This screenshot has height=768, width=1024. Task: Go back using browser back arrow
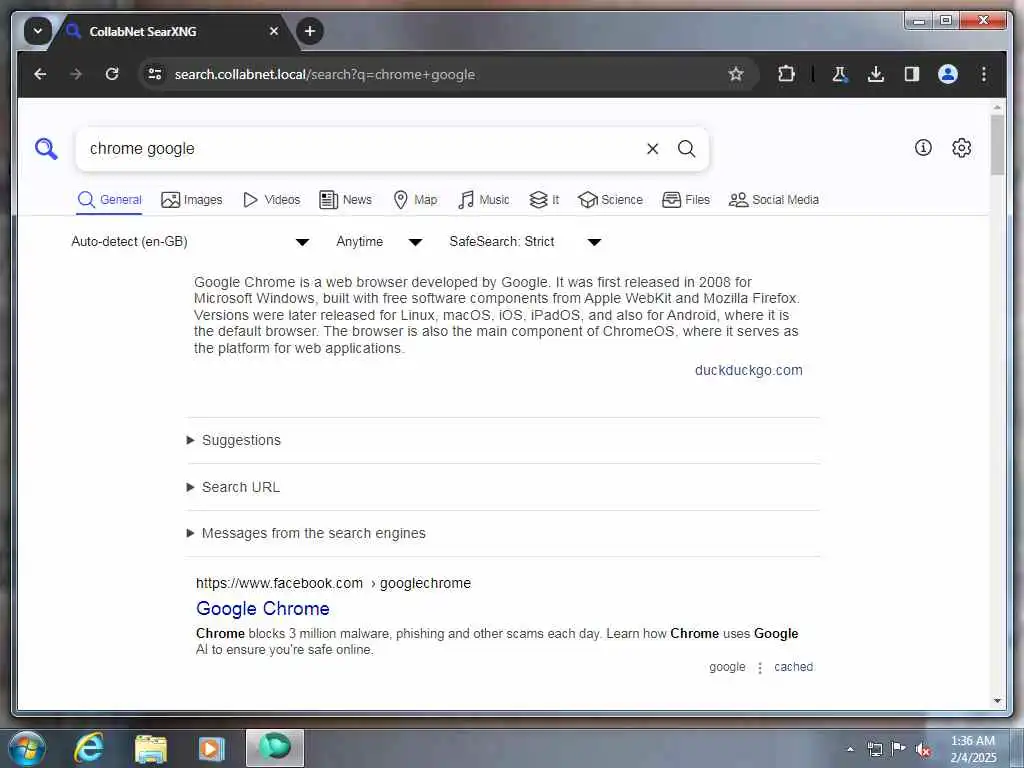point(40,74)
